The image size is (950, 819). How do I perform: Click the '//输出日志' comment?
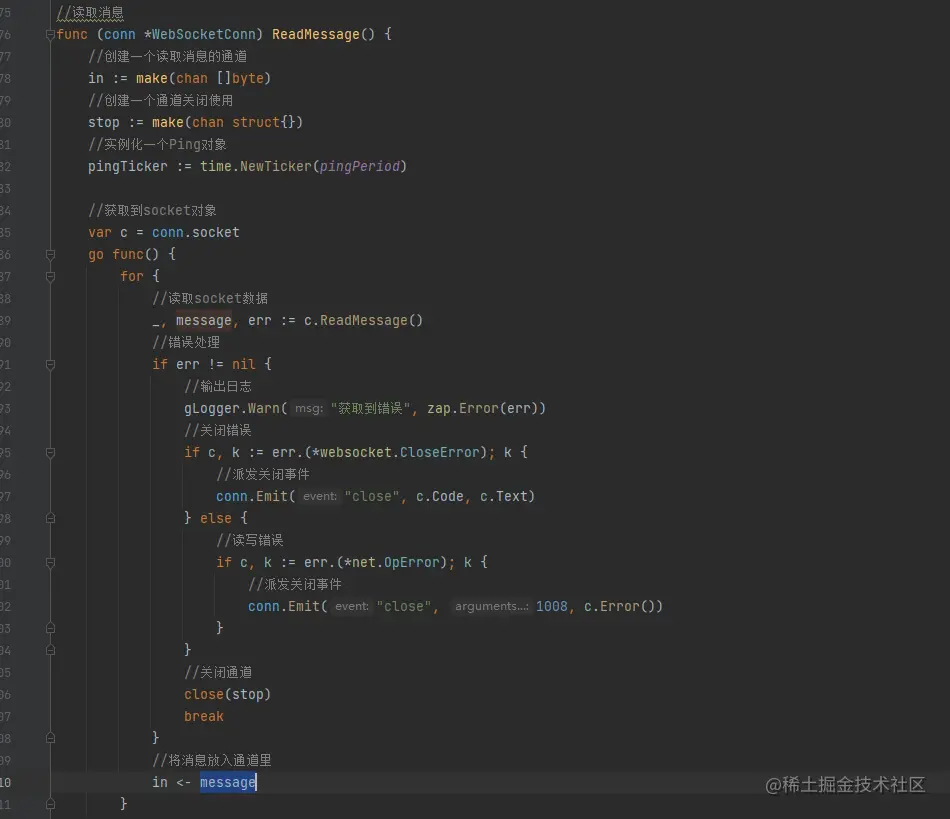pos(218,386)
